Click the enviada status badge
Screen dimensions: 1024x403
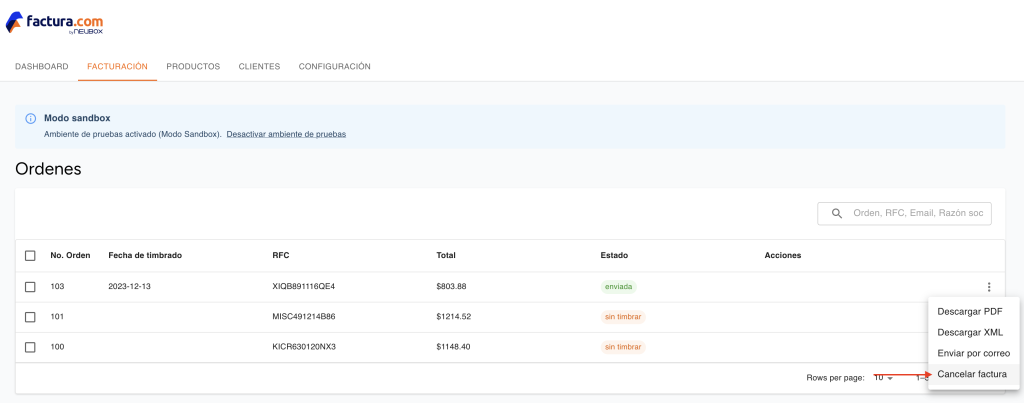click(x=618, y=287)
